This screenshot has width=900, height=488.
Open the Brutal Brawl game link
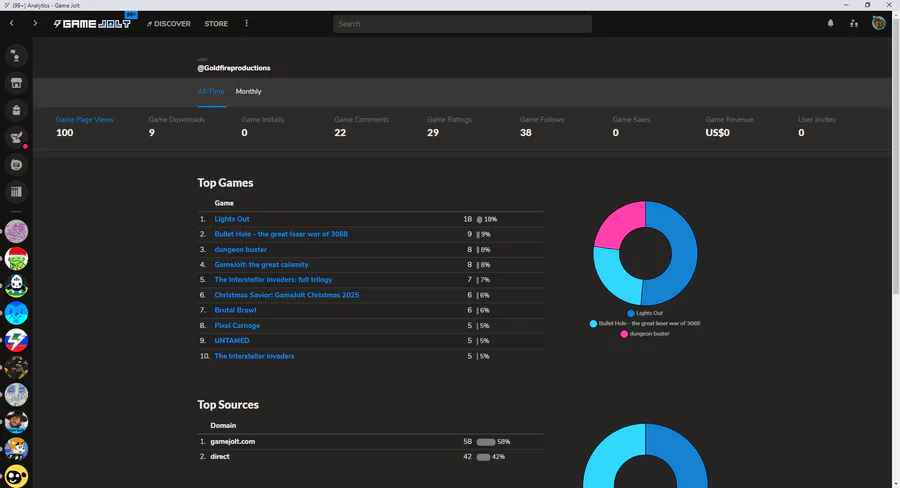coord(235,310)
